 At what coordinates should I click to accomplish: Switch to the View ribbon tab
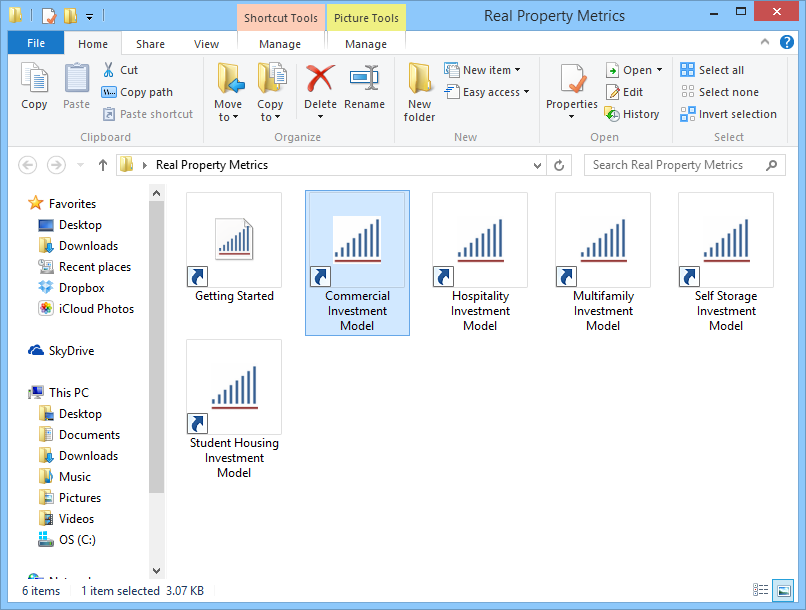[207, 44]
